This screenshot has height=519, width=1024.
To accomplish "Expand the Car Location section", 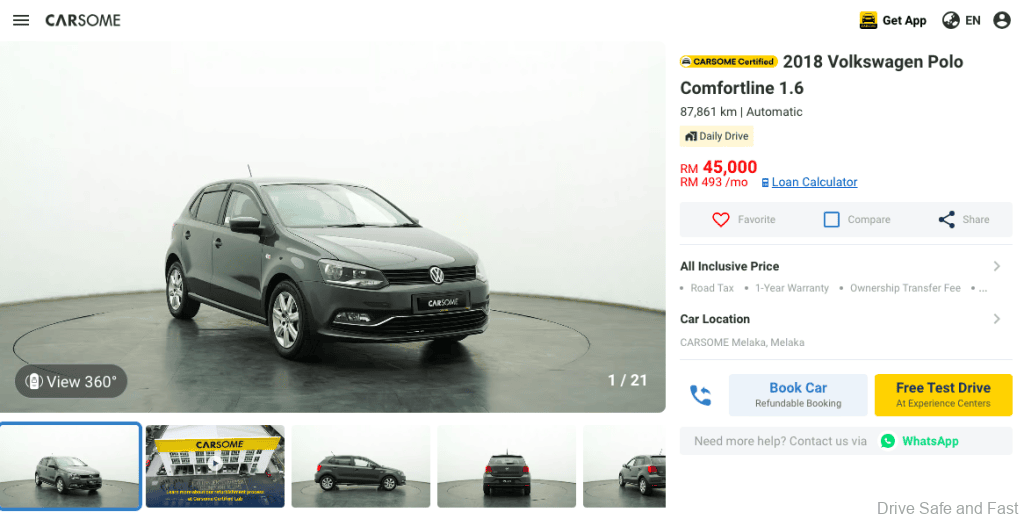I will point(846,319).
